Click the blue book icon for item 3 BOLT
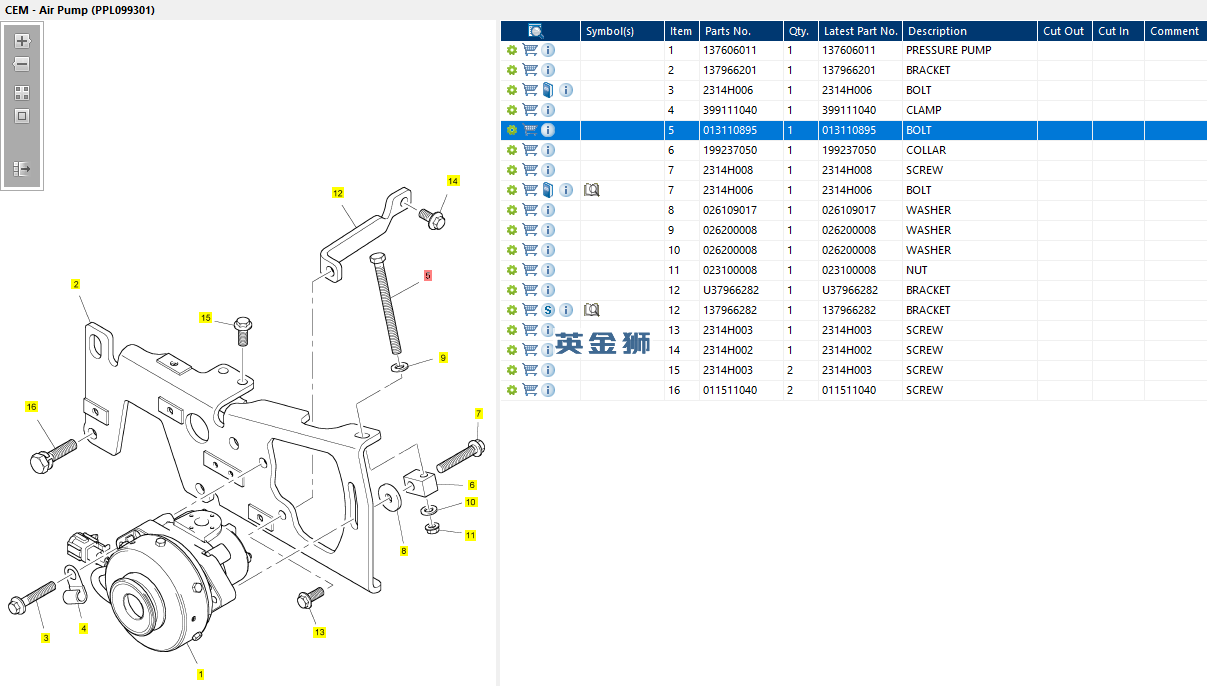This screenshot has width=1207, height=686. tap(548, 90)
